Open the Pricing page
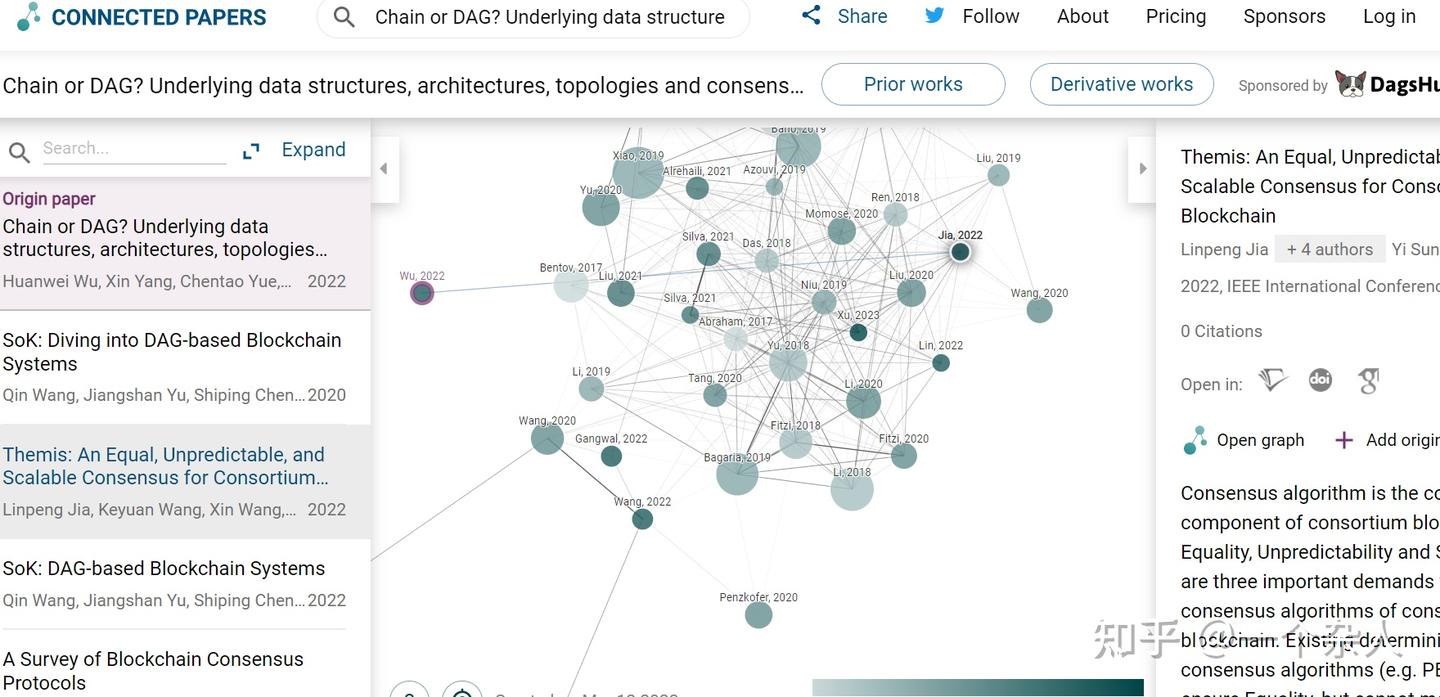This screenshot has width=1440, height=697. 1175,17
